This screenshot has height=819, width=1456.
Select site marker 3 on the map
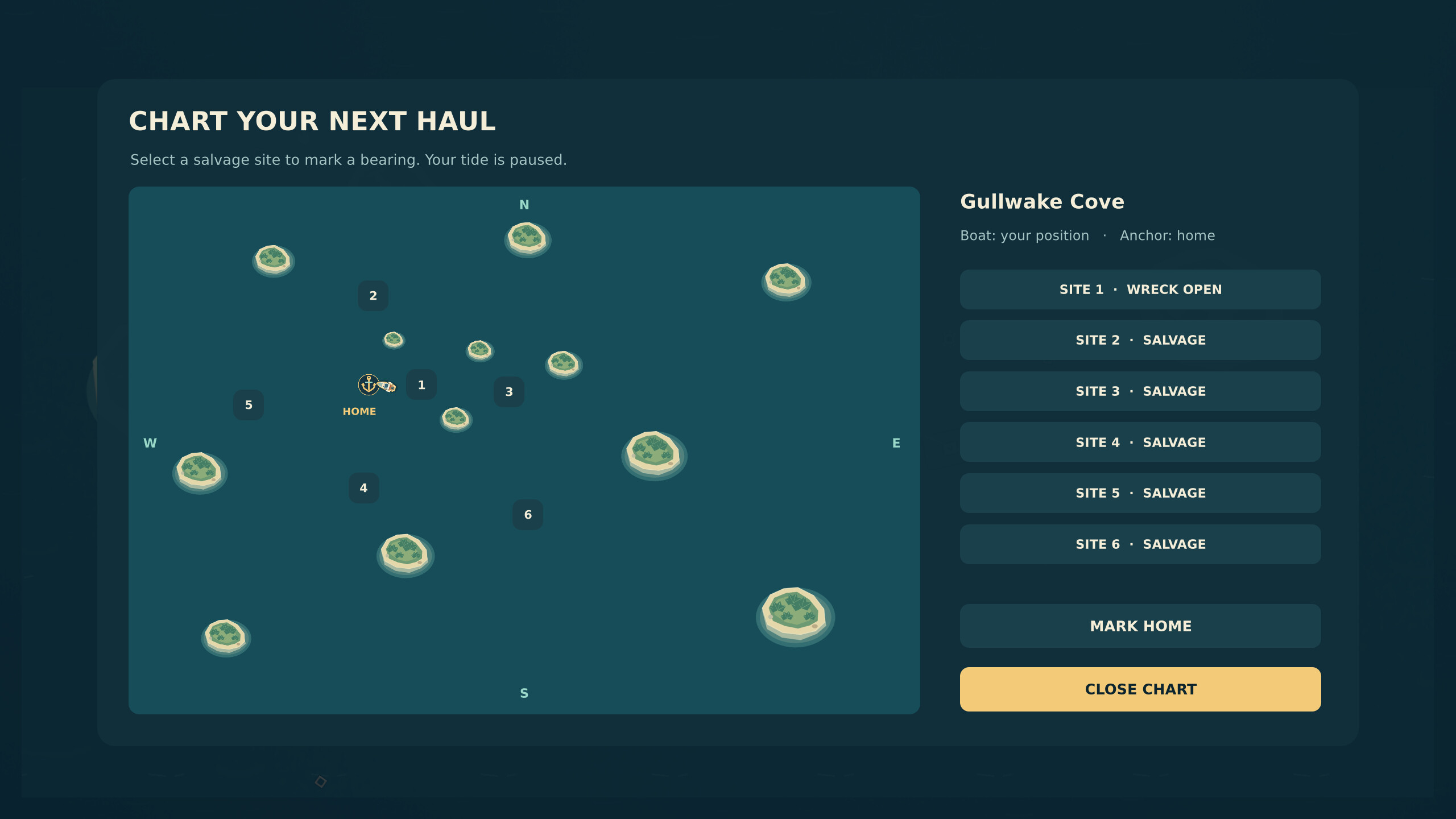coord(509,392)
